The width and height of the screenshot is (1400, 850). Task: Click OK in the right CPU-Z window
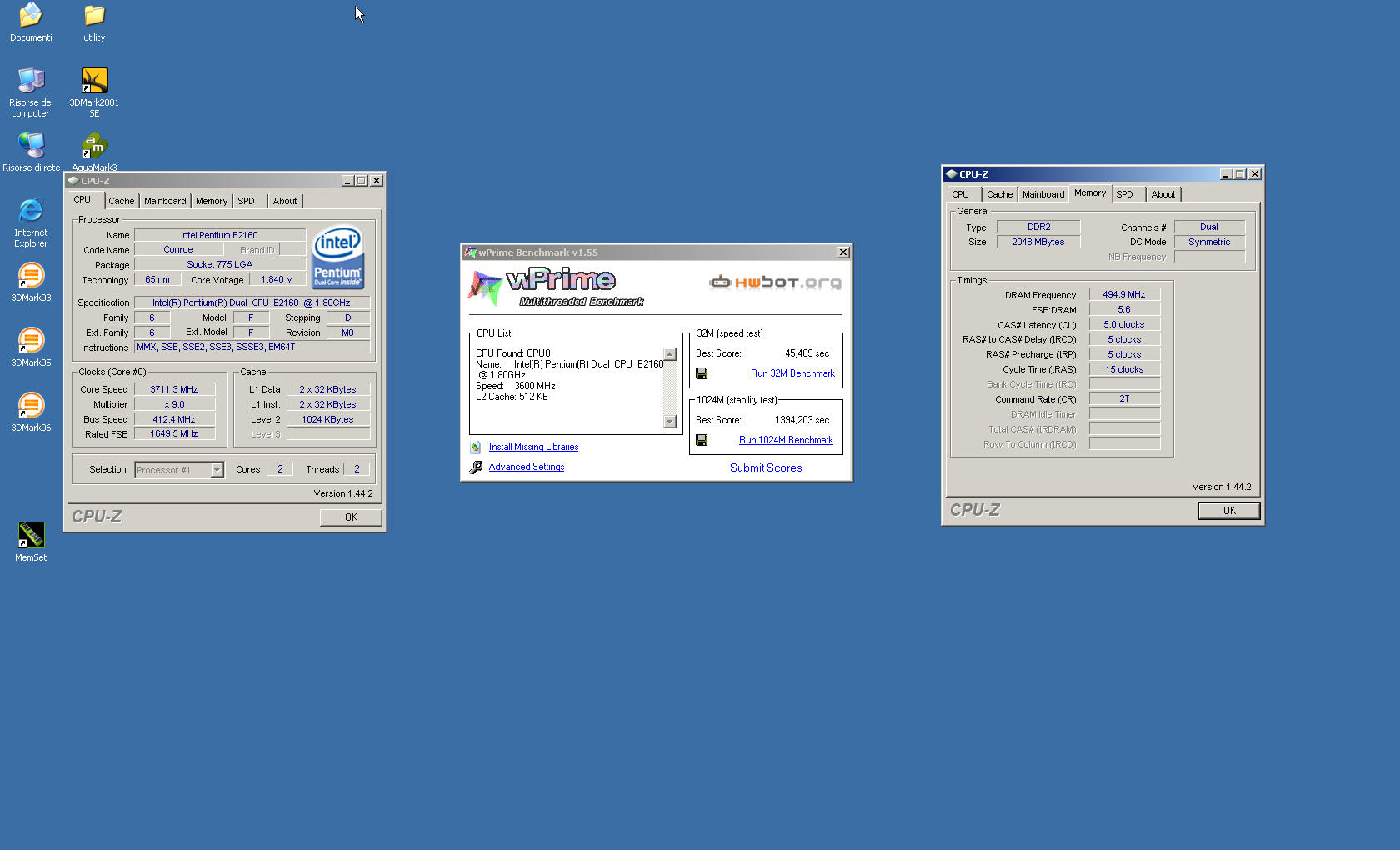pyautogui.click(x=1229, y=511)
